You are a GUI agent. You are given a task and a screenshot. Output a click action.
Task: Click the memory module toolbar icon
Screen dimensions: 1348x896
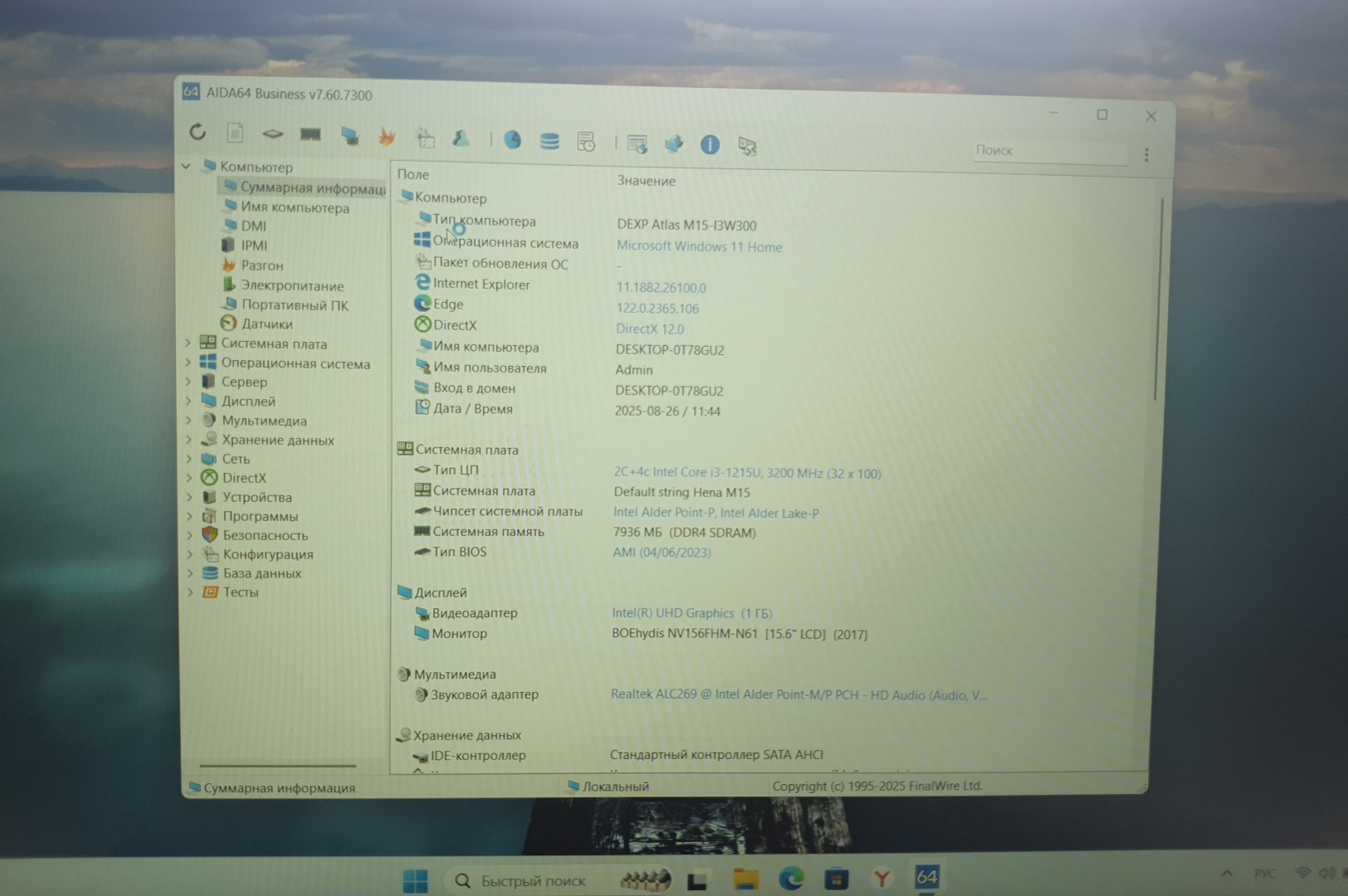tap(310, 134)
